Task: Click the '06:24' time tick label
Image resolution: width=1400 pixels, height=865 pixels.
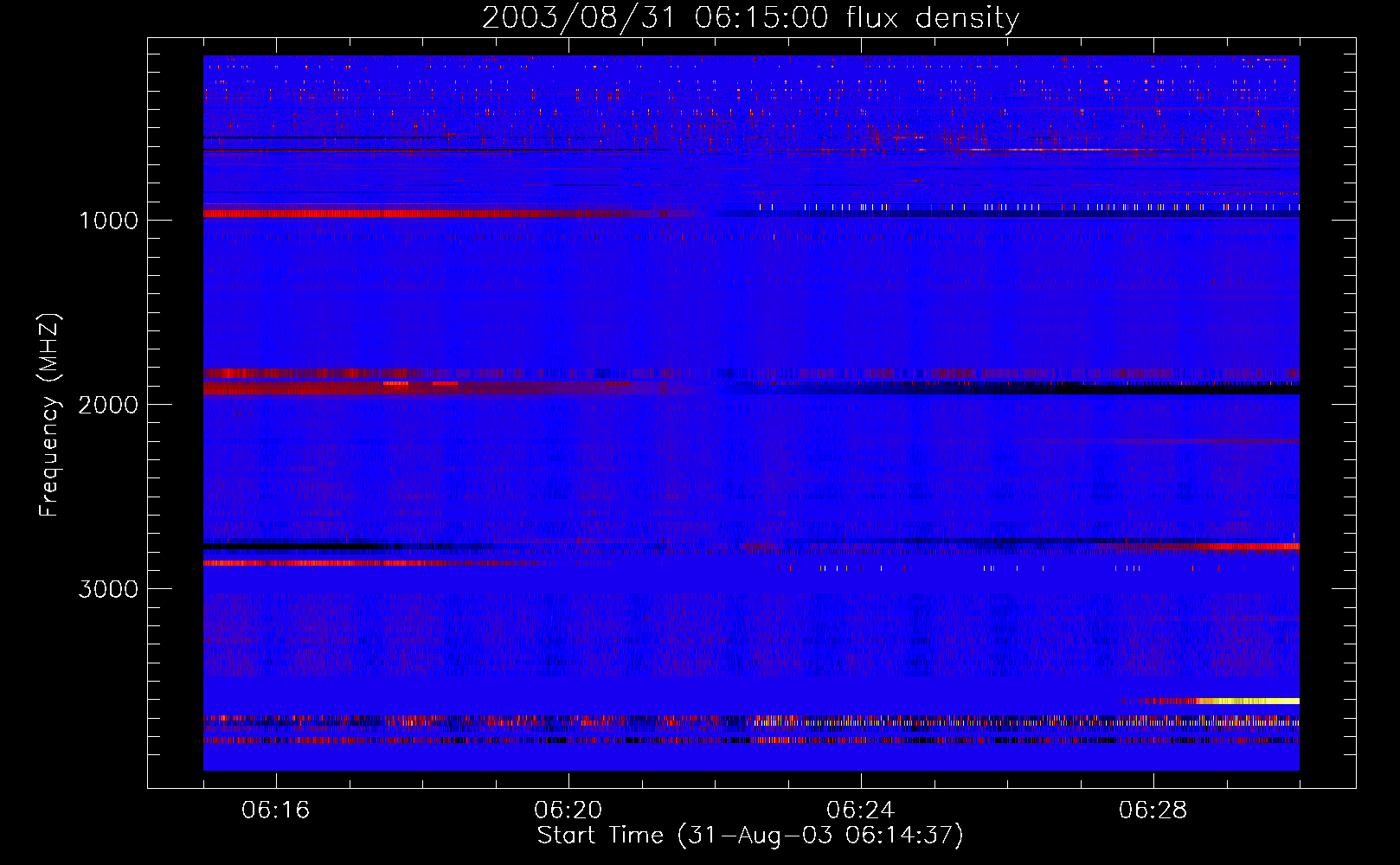Action: click(x=861, y=811)
